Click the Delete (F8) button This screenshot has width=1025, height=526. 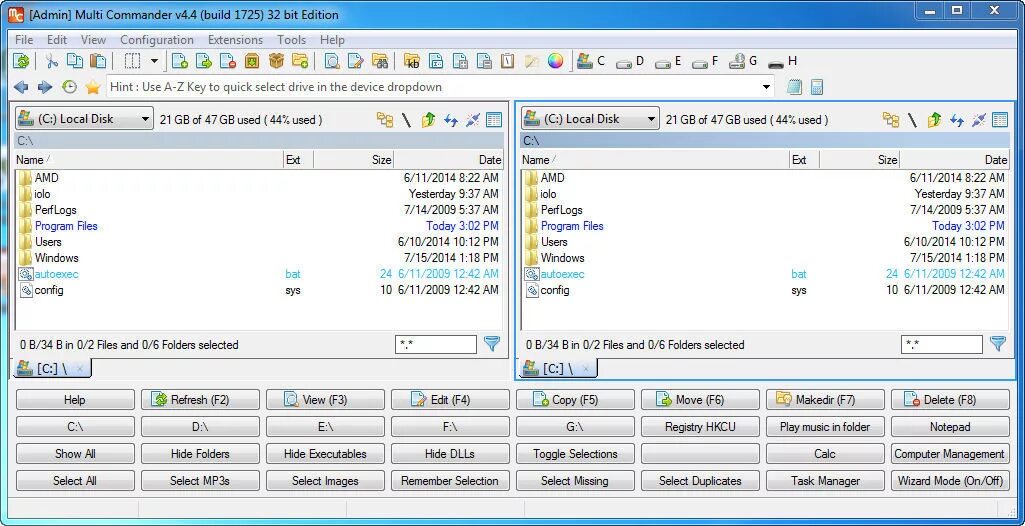click(950, 400)
